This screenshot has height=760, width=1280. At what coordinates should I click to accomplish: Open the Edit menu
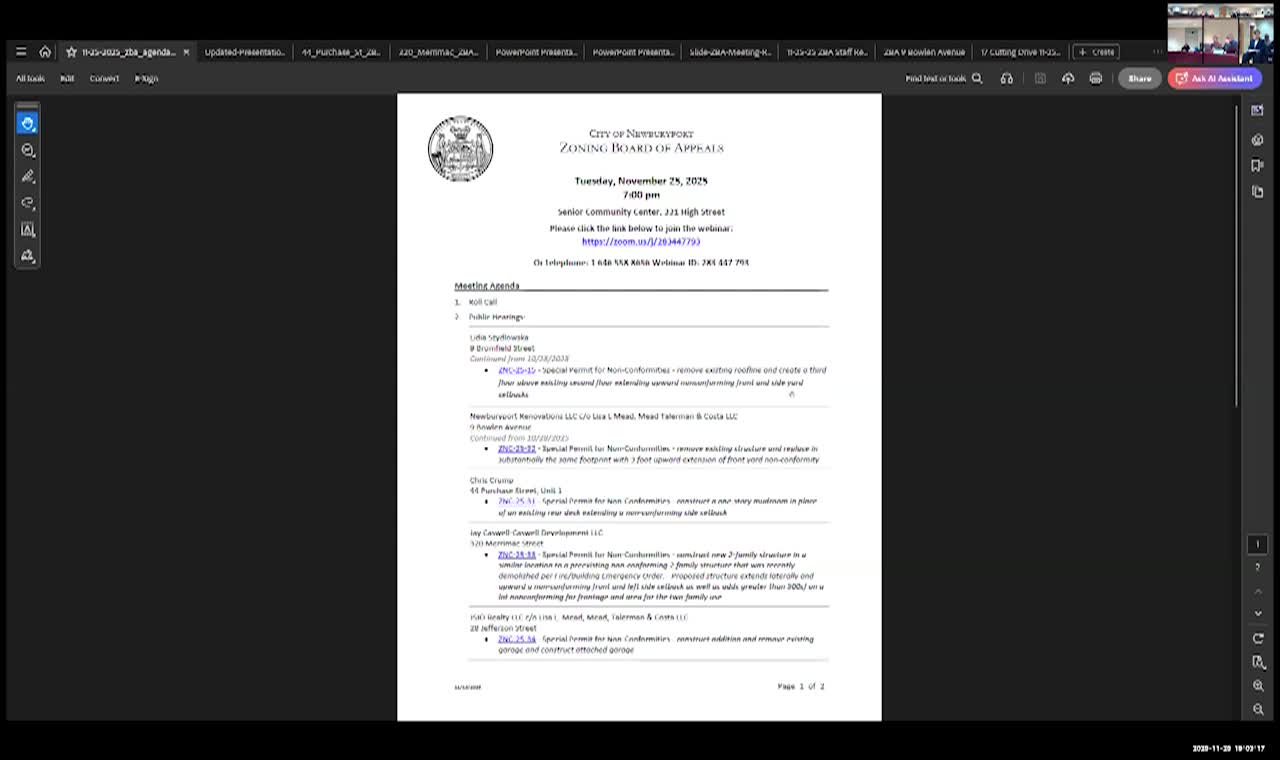tap(66, 78)
